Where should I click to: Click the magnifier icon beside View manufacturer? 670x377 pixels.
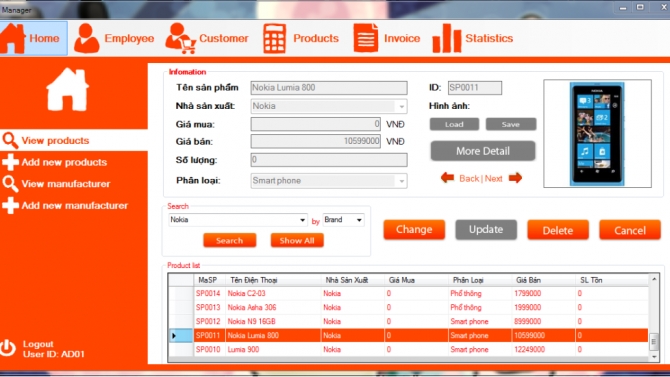pos(10,184)
